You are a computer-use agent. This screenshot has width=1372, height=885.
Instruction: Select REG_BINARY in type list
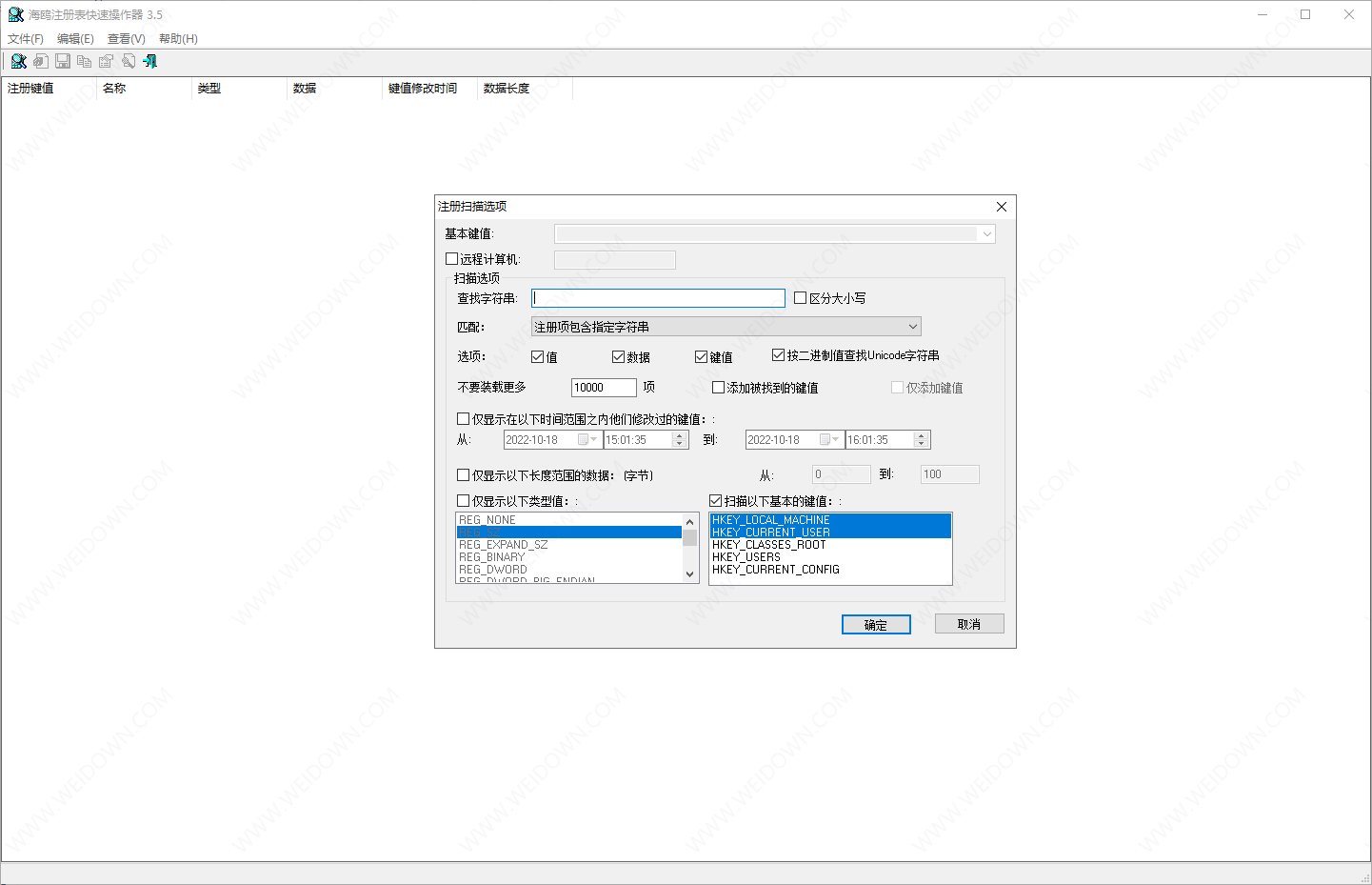[569, 557]
